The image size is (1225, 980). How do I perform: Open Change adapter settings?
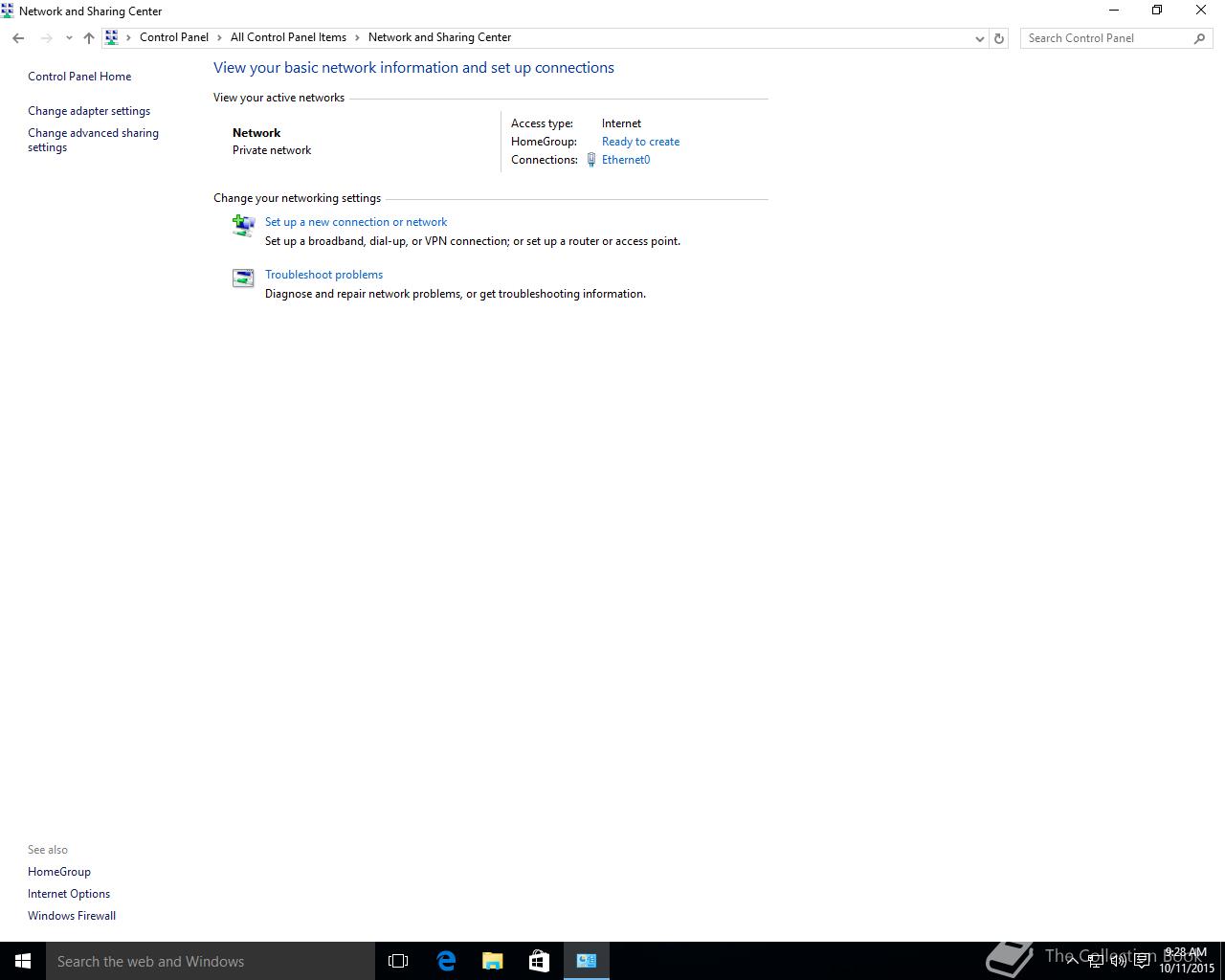click(89, 111)
